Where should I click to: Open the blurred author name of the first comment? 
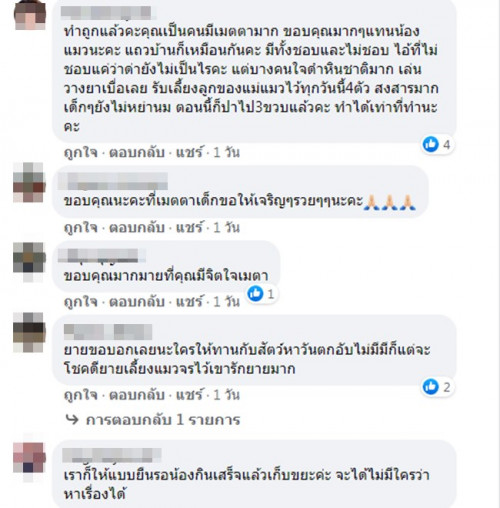pos(107,13)
